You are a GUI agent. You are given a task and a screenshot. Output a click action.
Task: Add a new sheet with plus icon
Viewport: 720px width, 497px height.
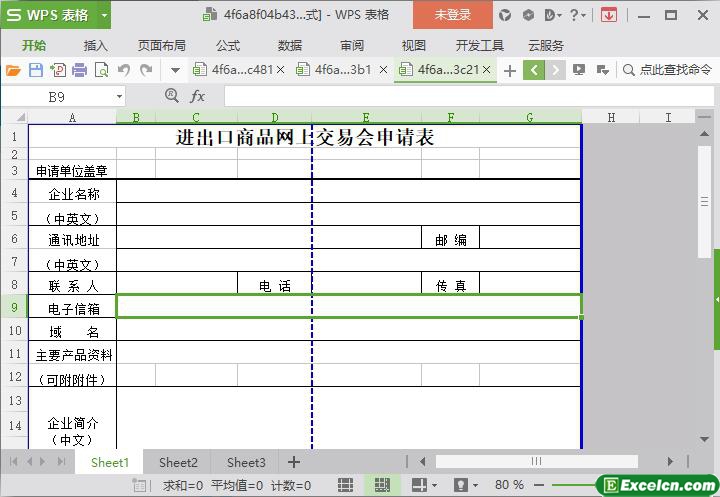[x=293, y=462]
